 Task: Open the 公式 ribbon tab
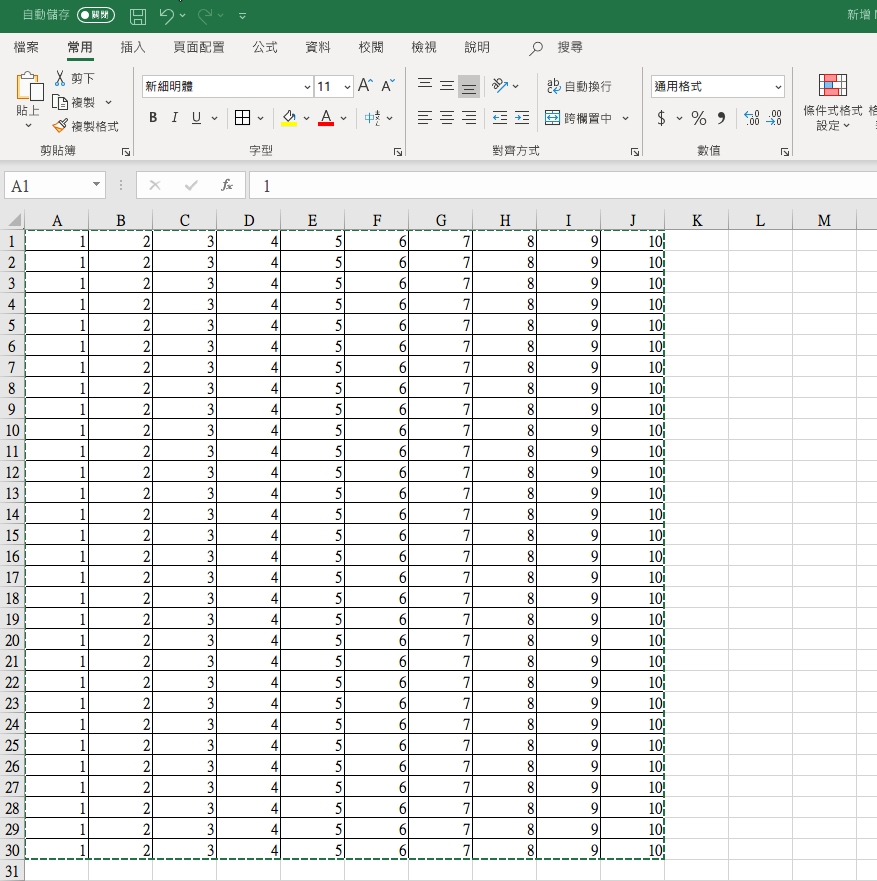coord(265,47)
